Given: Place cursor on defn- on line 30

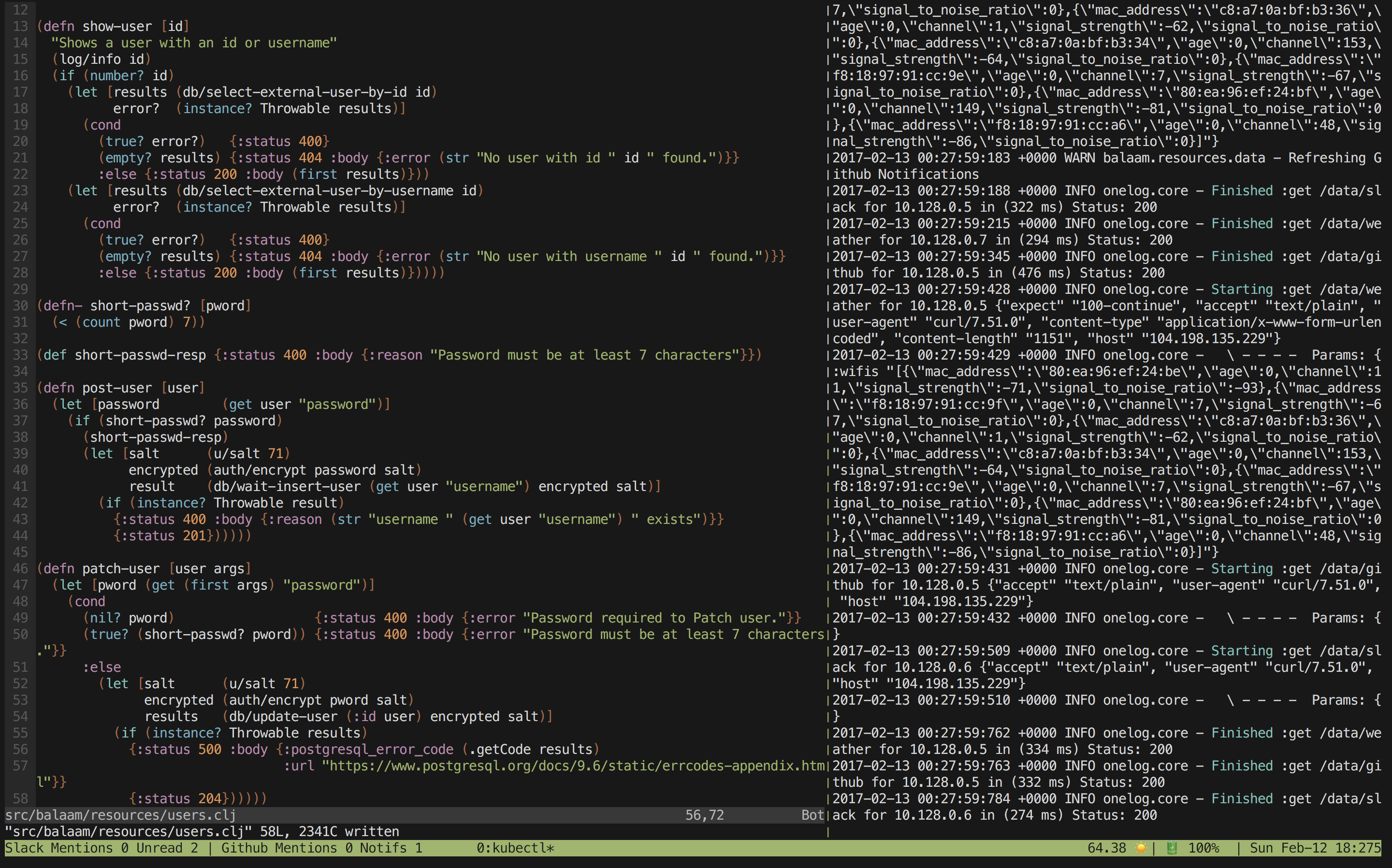Looking at the screenshot, I should [x=62, y=306].
